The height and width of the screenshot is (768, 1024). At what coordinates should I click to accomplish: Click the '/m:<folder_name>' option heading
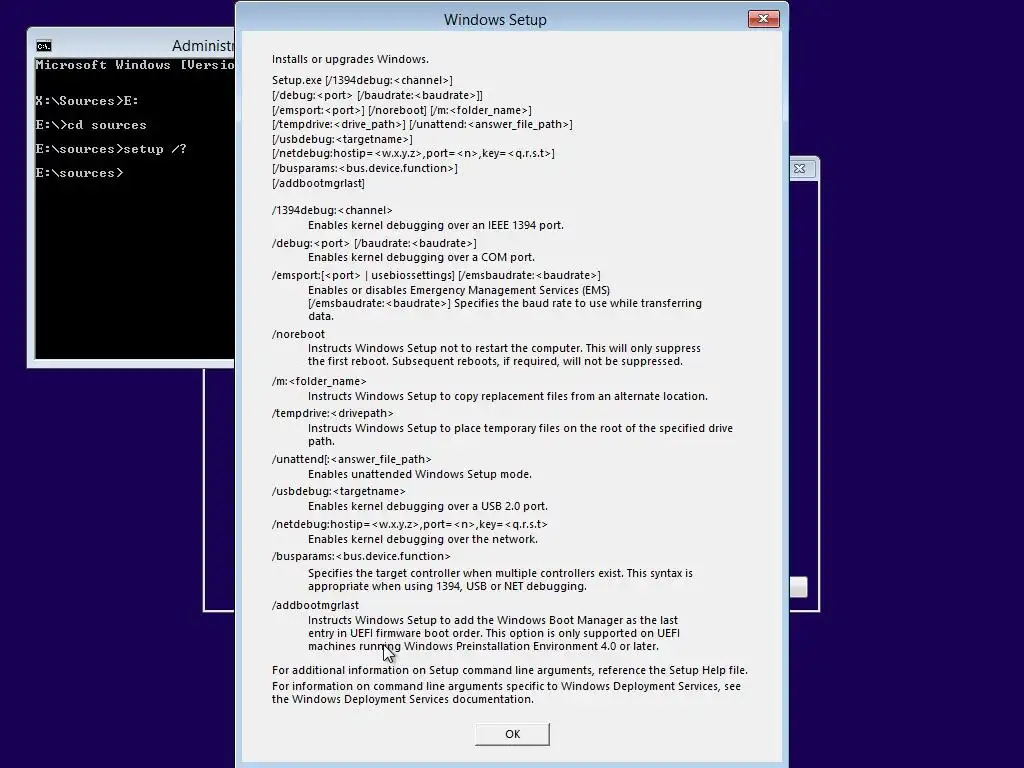click(x=319, y=381)
